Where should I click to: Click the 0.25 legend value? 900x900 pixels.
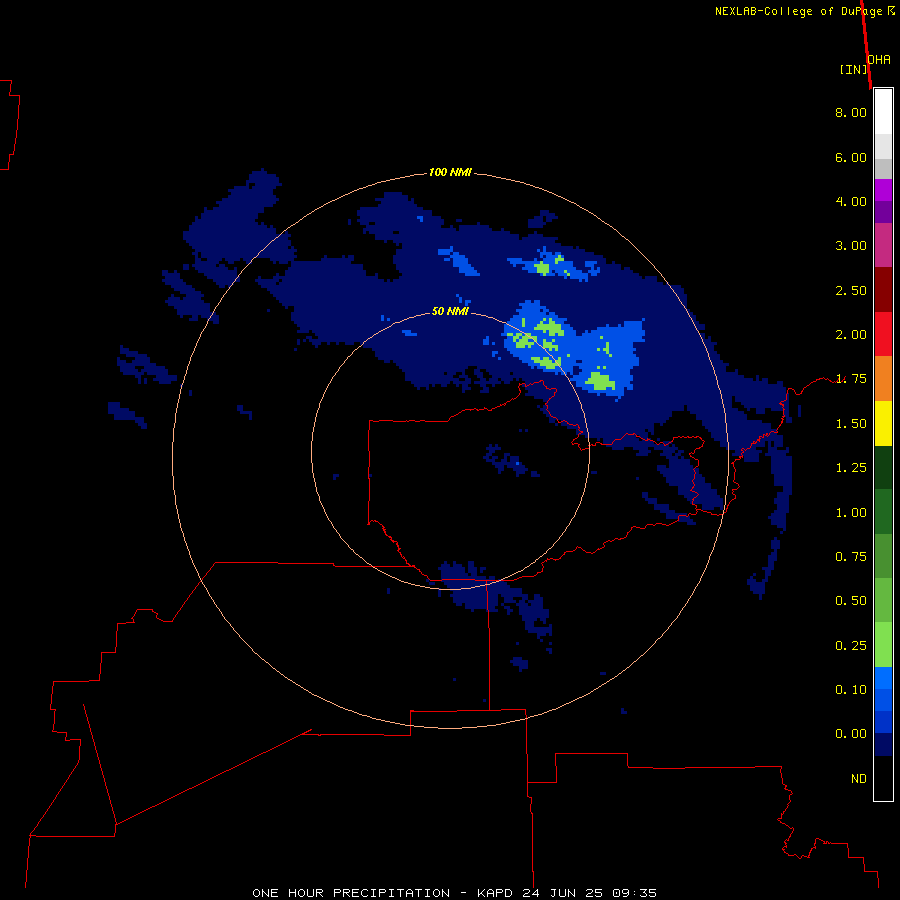click(x=851, y=646)
